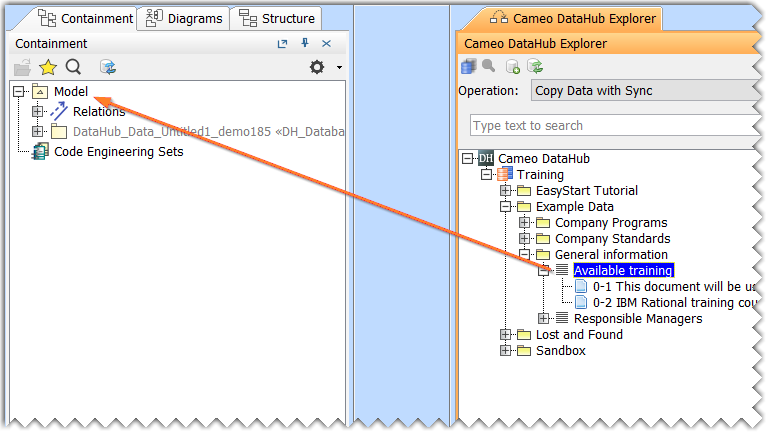Click the document icon of 0-2 entry
Viewport: 767px width, 433px height.
(581, 303)
